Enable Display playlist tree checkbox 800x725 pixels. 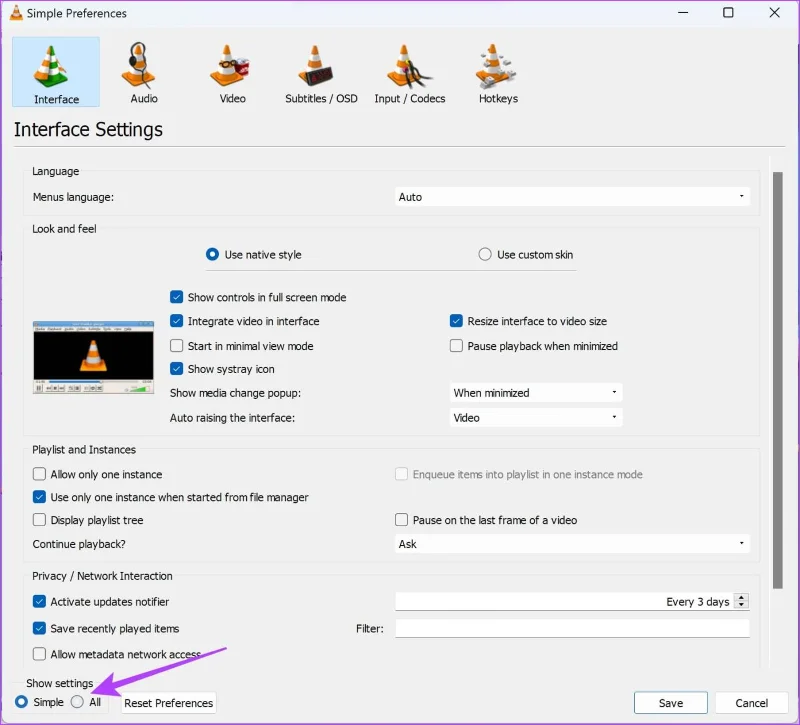coord(39,520)
